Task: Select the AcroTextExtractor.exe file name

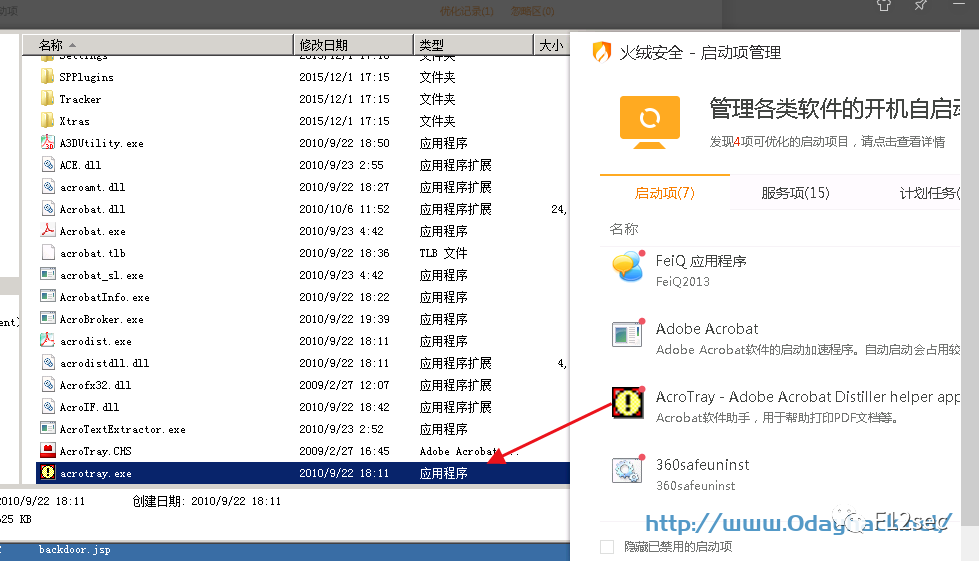Action: tap(122, 429)
